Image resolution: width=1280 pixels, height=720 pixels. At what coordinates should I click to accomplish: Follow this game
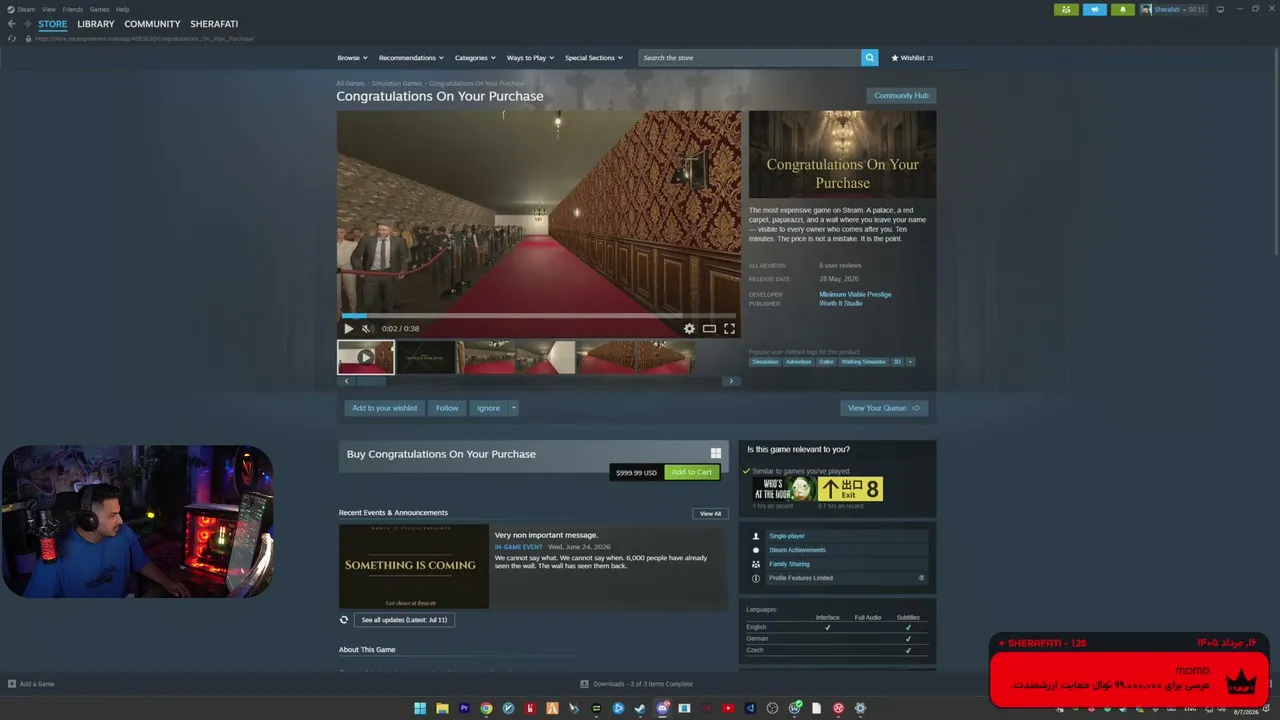[x=447, y=408]
